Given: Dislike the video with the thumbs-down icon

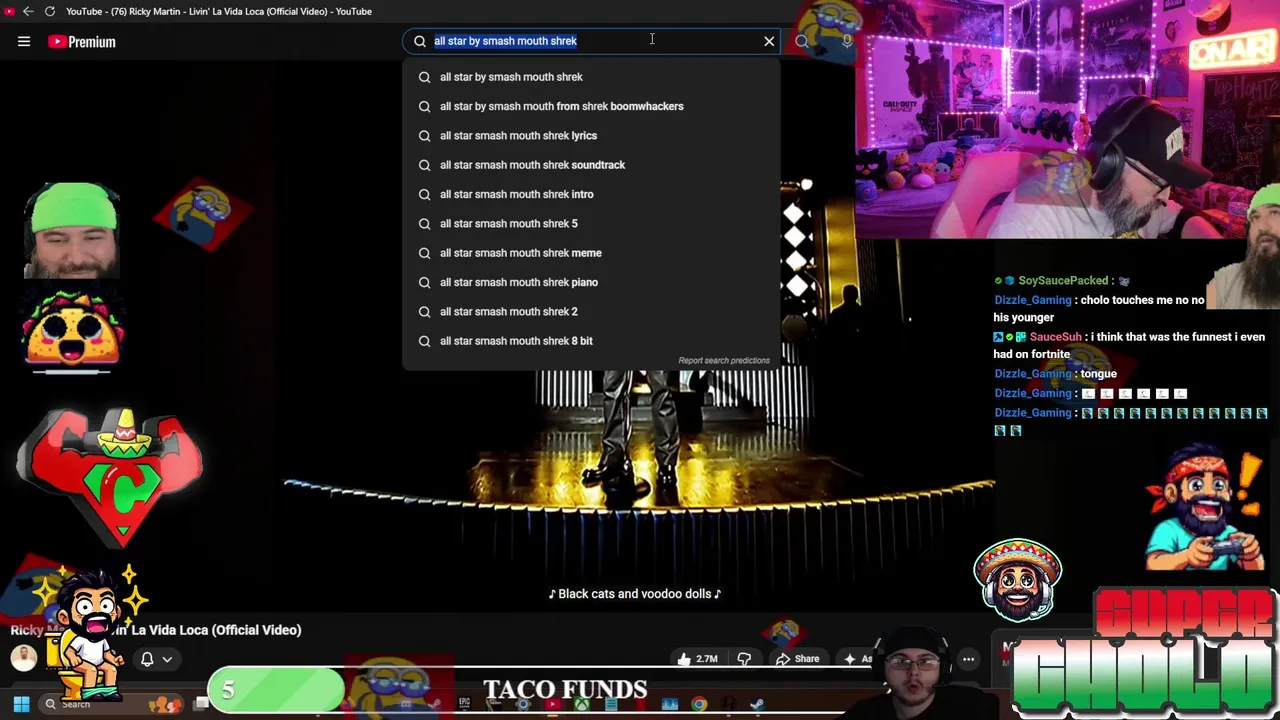Looking at the screenshot, I should 744,659.
